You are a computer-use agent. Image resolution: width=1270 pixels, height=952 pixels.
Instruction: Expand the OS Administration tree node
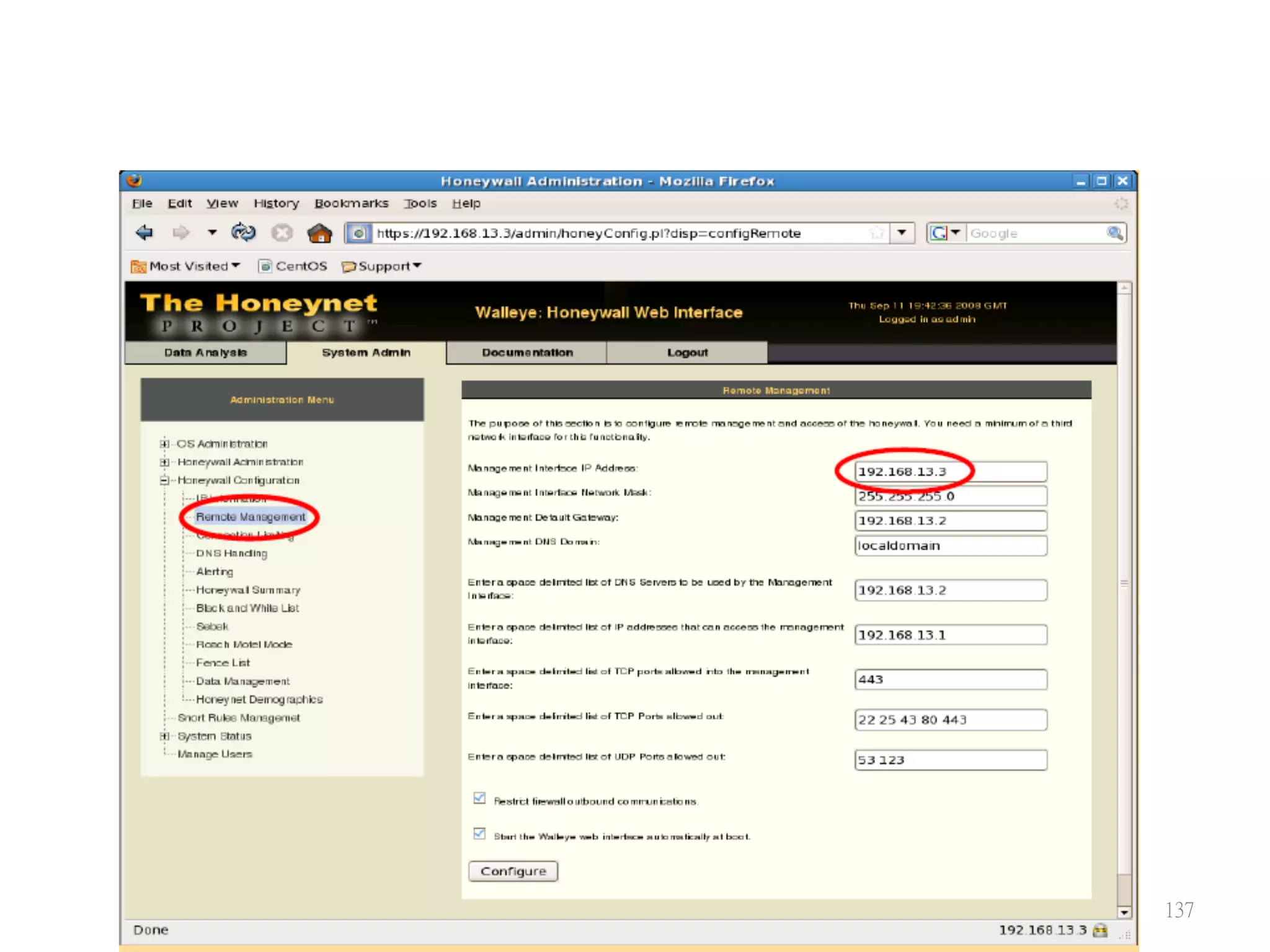(x=164, y=444)
